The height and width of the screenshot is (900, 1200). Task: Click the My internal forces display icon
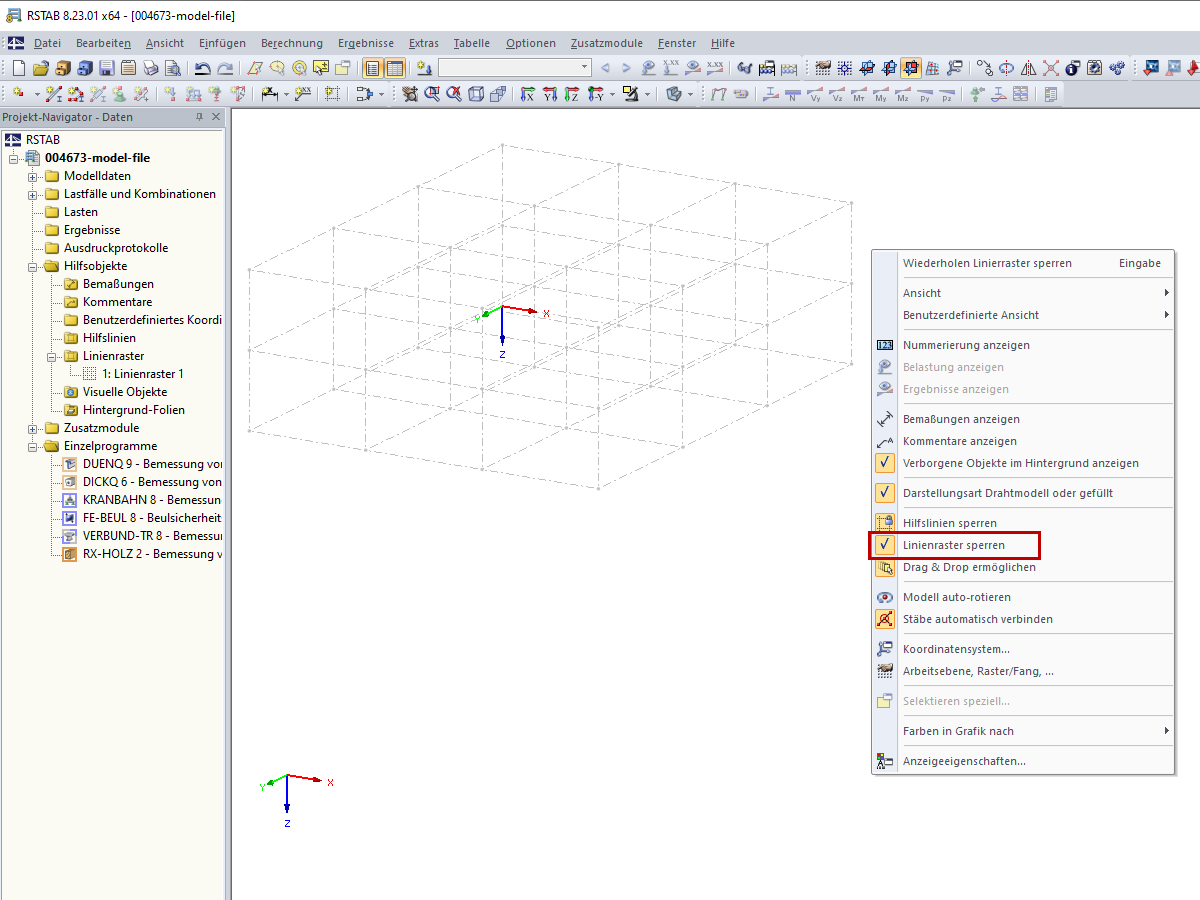[880, 93]
